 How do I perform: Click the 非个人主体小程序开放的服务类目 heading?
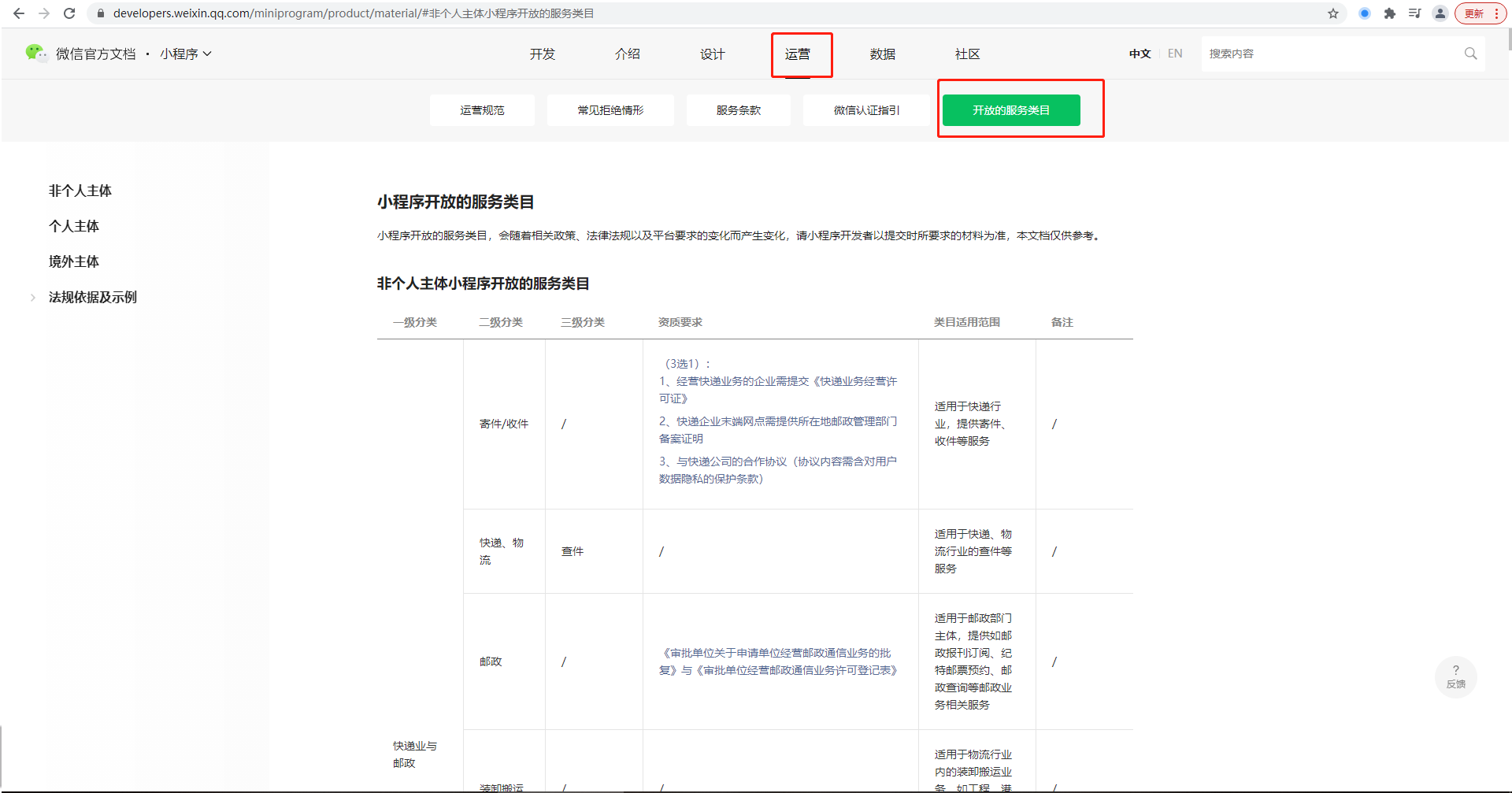point(483,283)
